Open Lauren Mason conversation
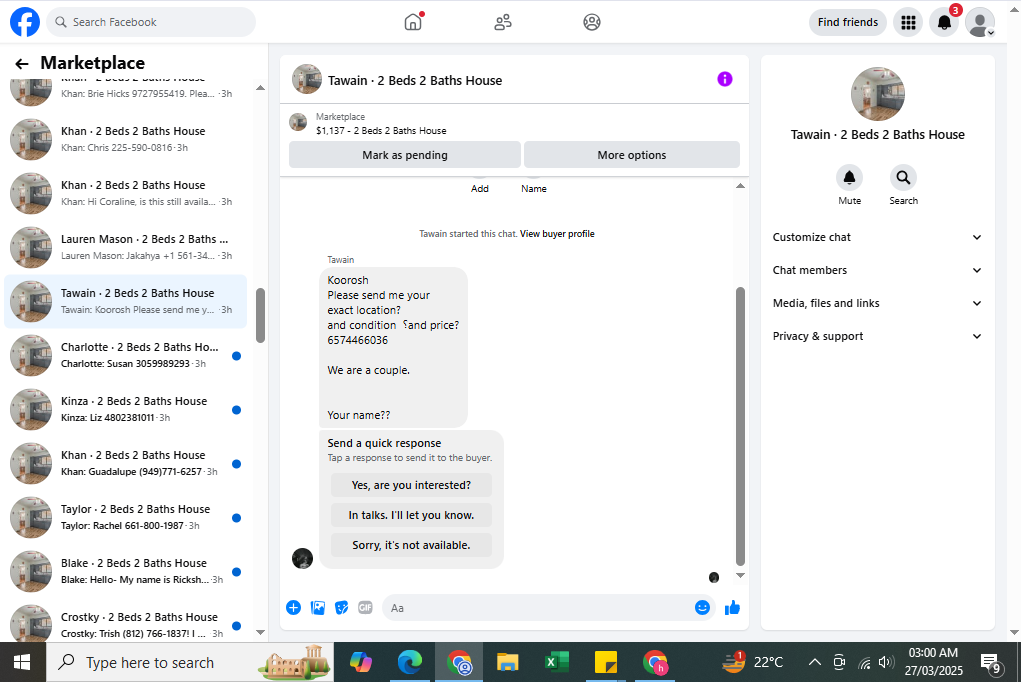1021x682 pixels. [x=126, y=247]
